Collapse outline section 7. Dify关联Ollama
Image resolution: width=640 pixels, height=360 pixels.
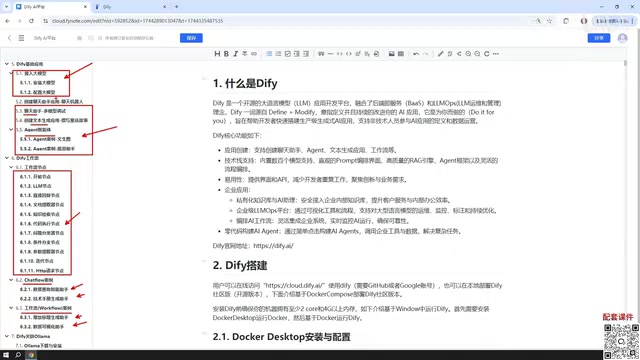tap(7, 336)
